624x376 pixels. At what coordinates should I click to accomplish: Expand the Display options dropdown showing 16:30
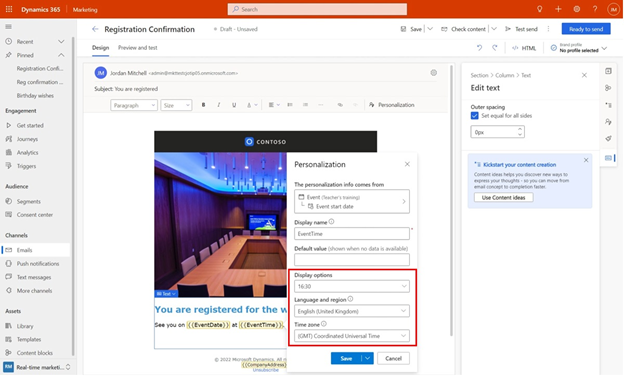point(352,286)
